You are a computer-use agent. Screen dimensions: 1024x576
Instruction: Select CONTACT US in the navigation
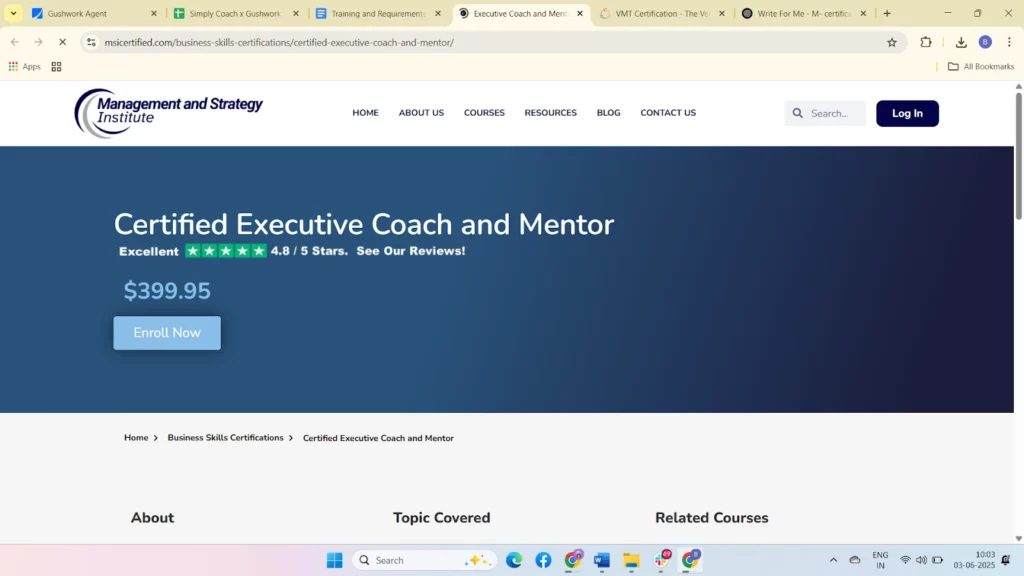668,113
